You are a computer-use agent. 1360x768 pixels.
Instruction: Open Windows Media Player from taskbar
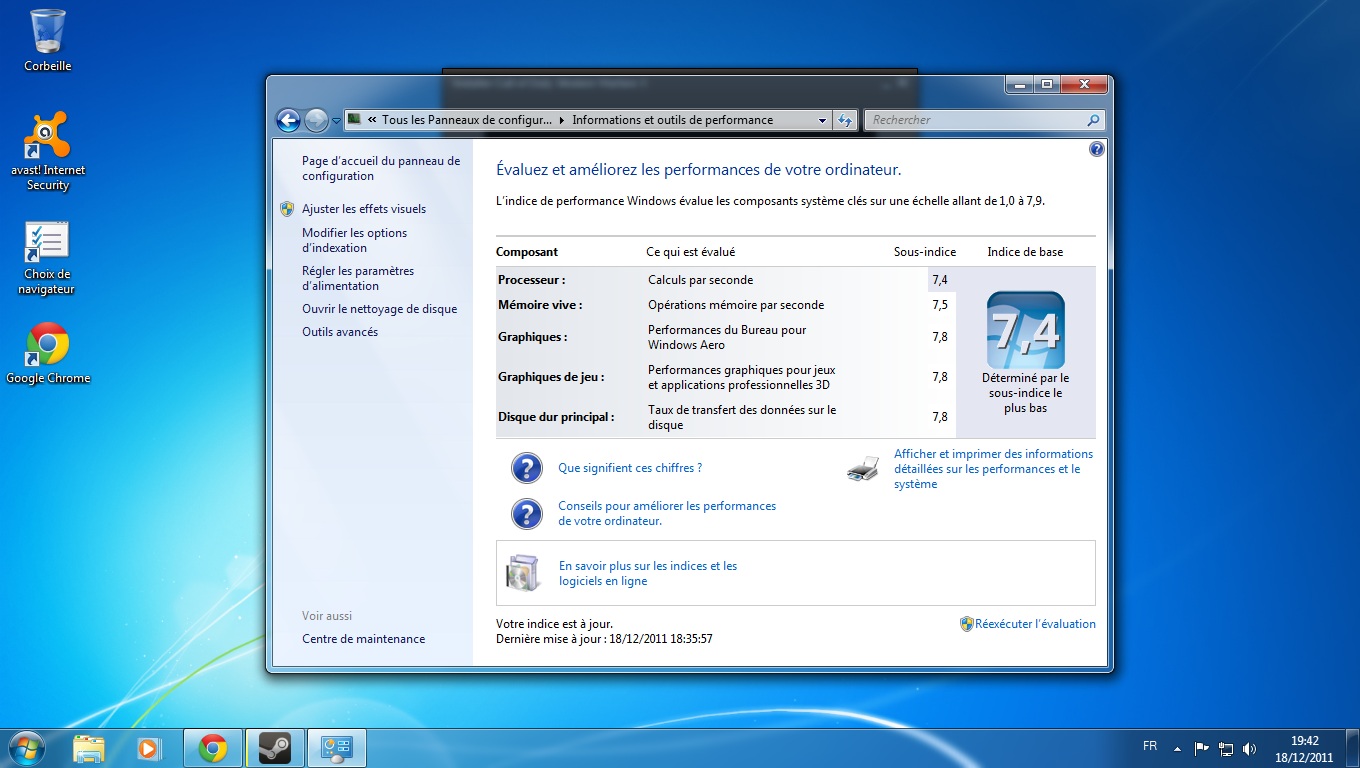pos(148,748)
